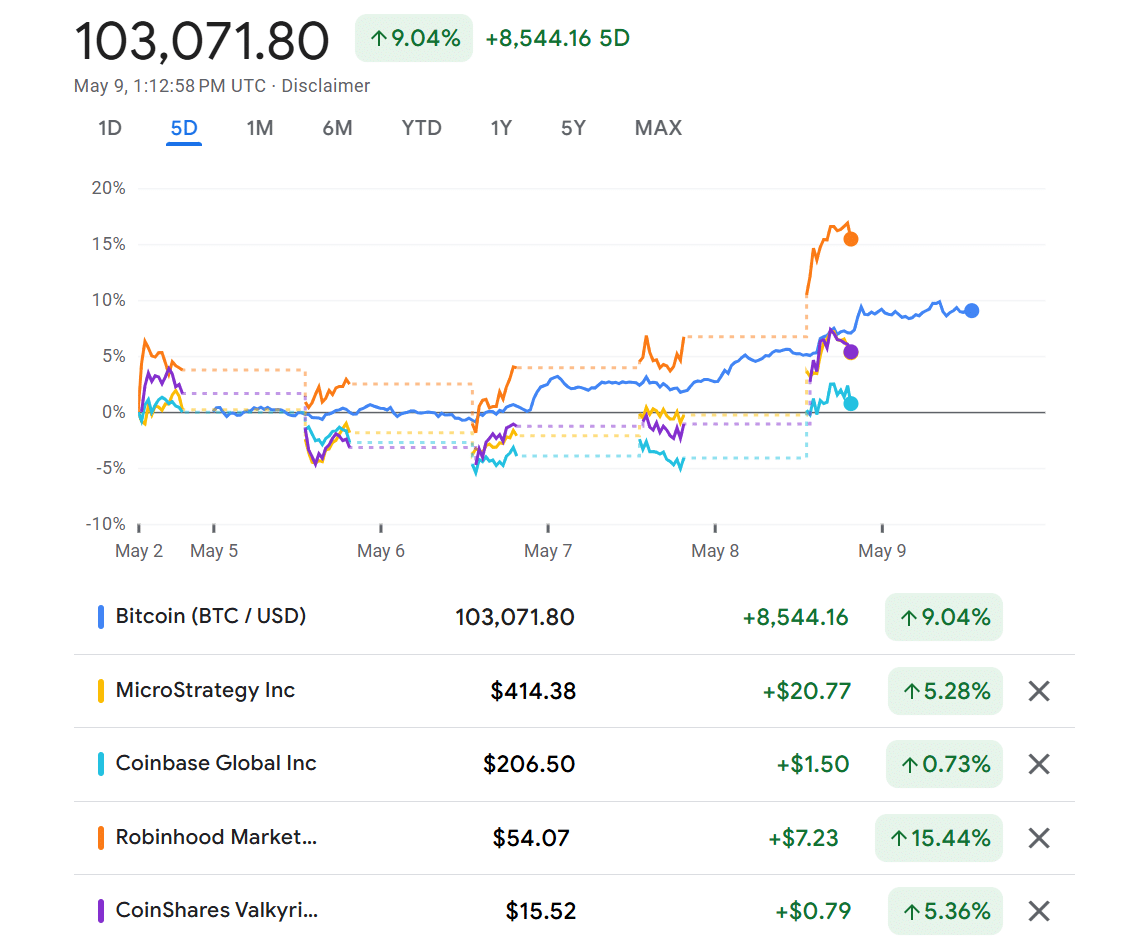Remove Robinhood Markets comparison with X
Viewport: 1121px width, 948px height.
coord(1039,838)
